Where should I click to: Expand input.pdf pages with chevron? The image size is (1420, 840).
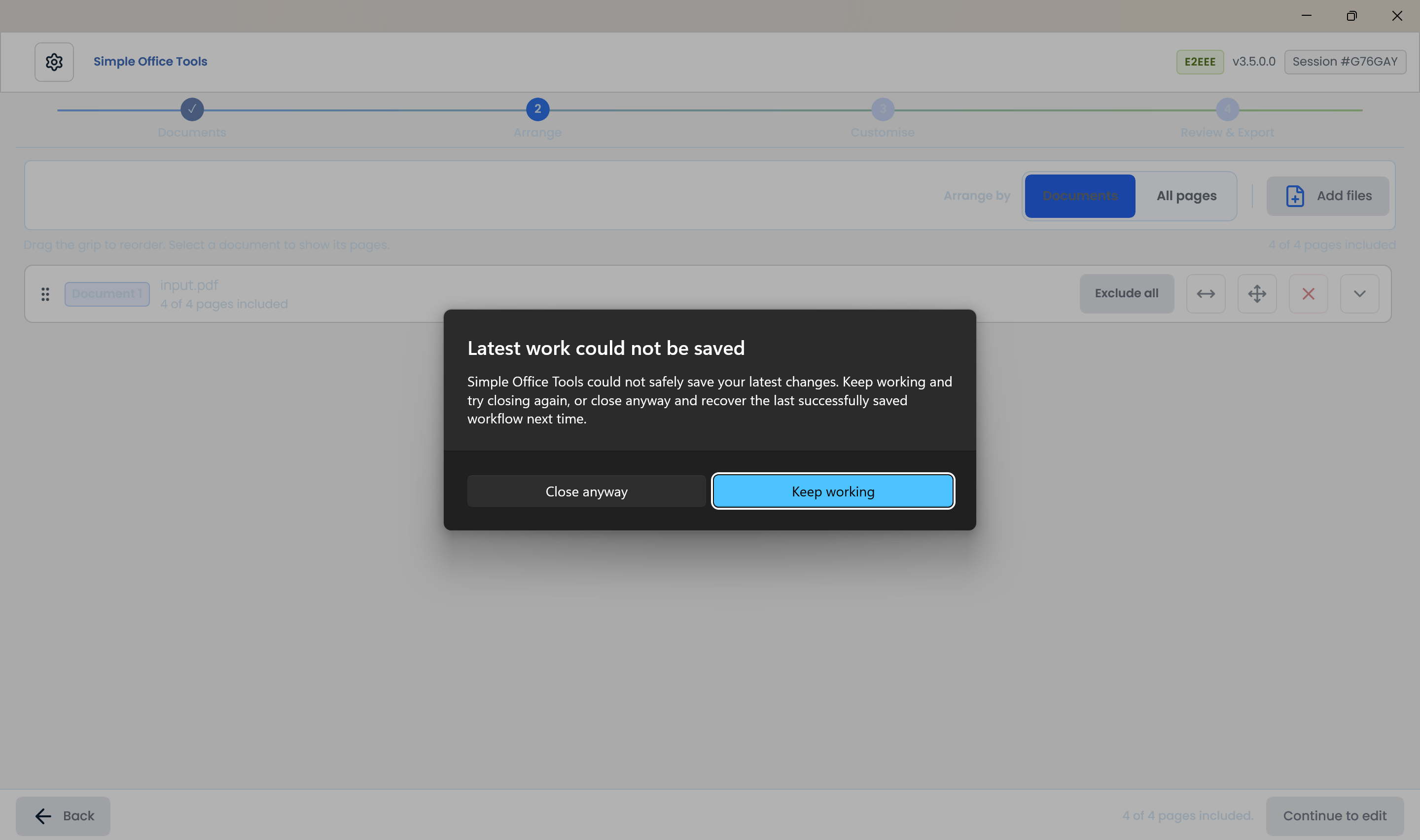pyautogui.click(x=1359, y=294)
